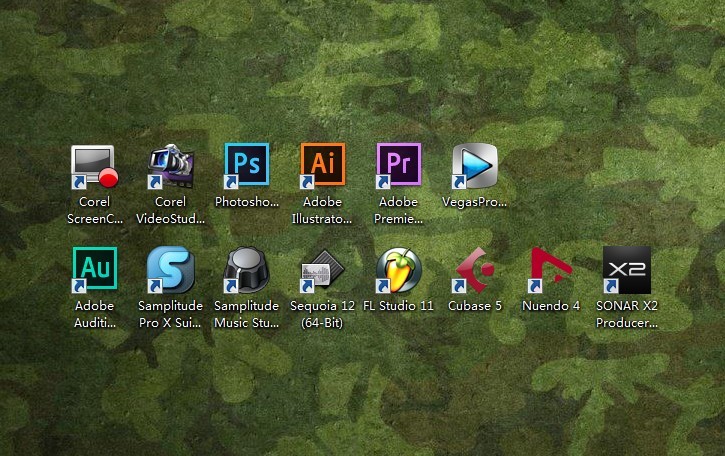The height and width of the screenshot is (456, 725).
Task: Click the 'SONAR X2 Producer...' text label
Action: coord(627,314)
